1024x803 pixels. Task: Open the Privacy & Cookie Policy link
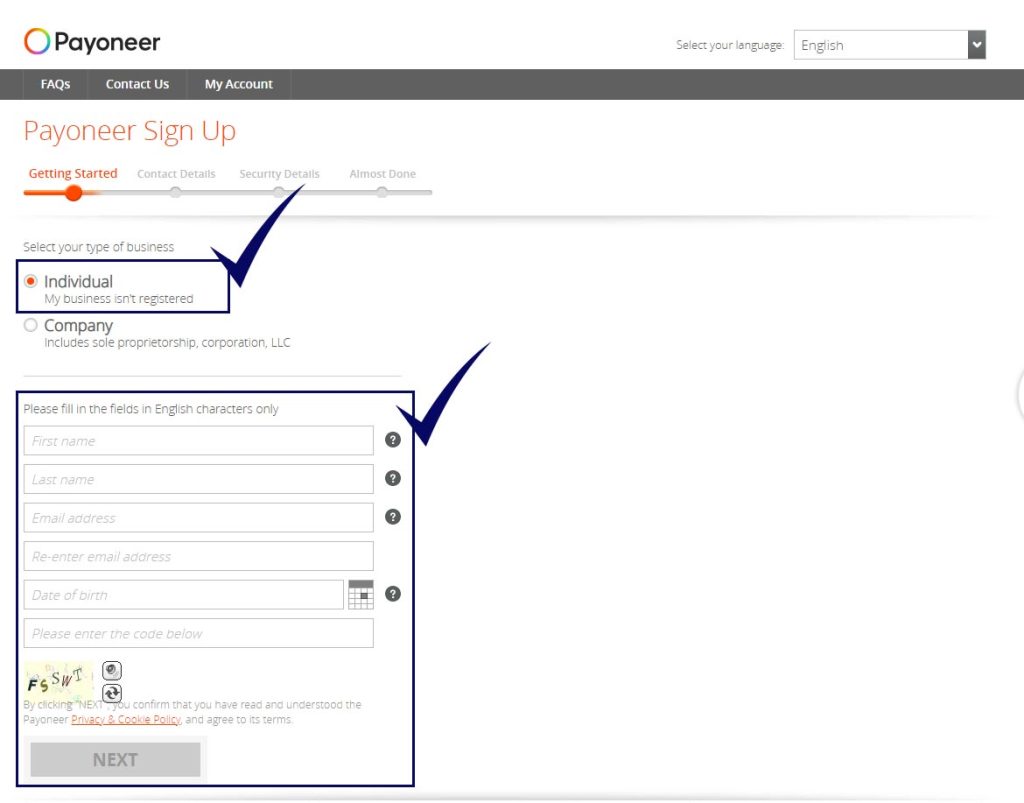click(126, 719)
